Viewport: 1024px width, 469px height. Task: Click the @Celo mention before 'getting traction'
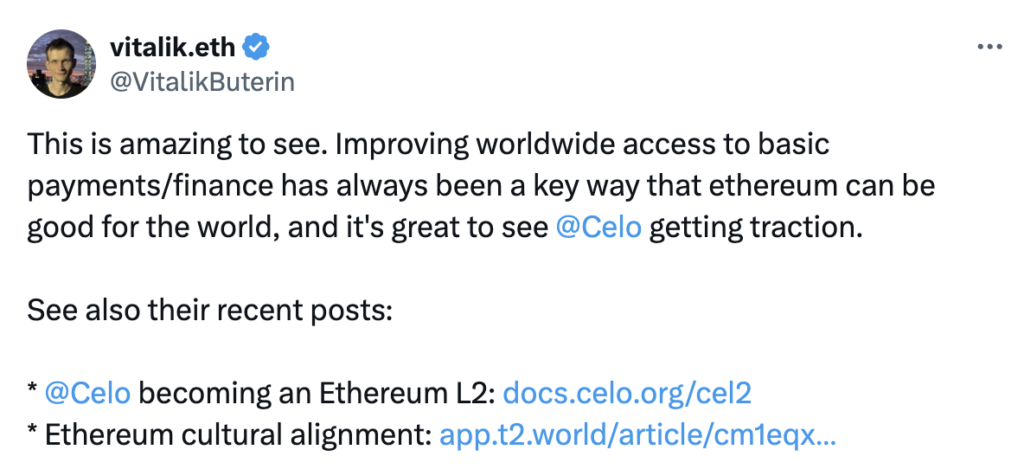click(598, 227)
